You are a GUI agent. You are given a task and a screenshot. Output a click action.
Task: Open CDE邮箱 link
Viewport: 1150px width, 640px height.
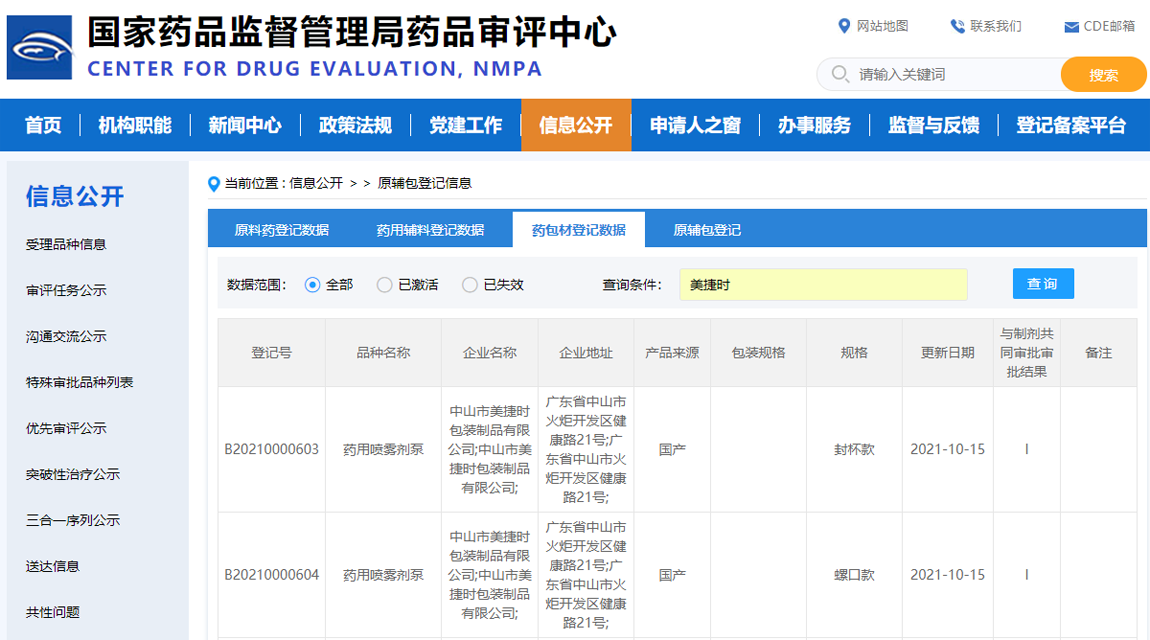pos(1109,26)
